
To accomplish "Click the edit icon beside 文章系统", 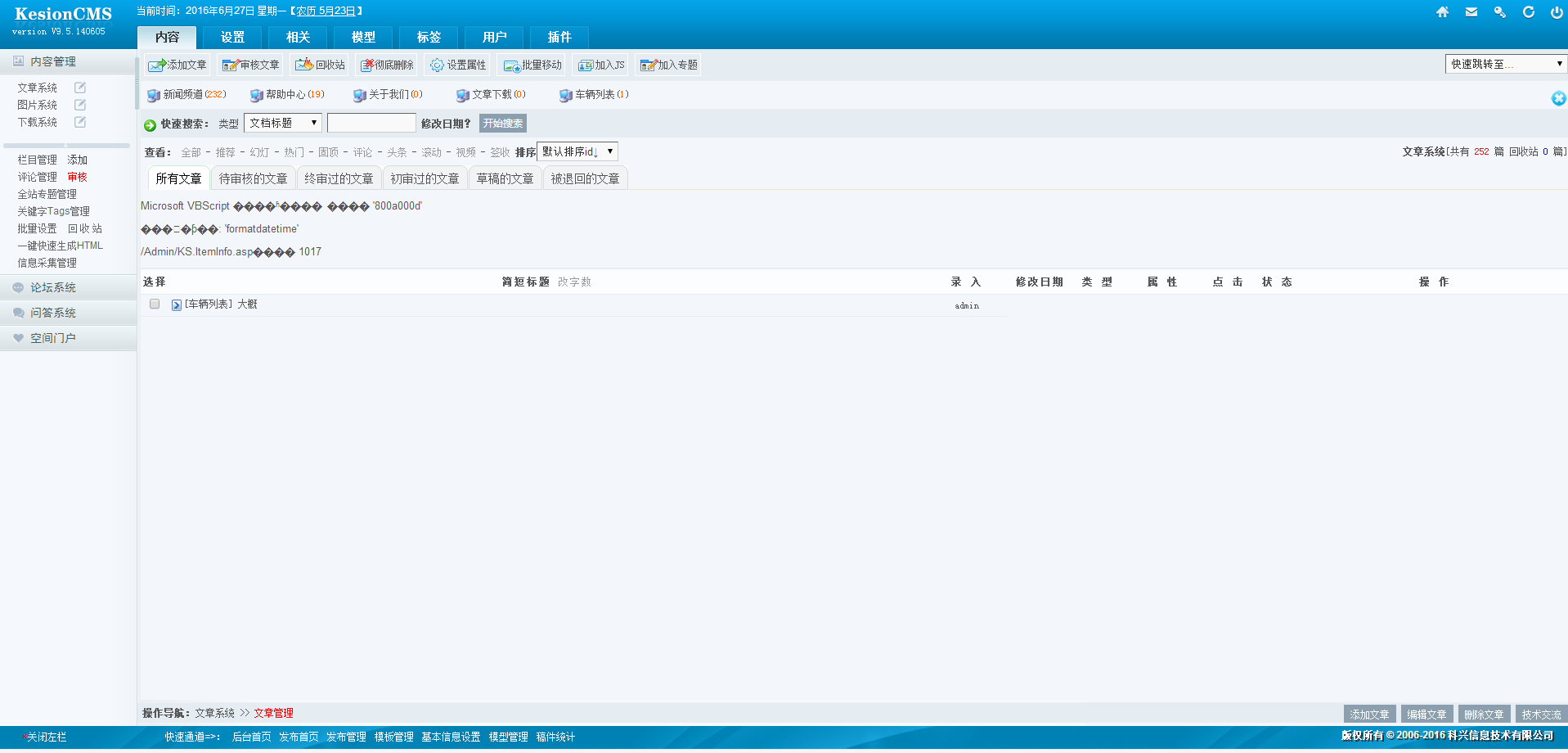I will (x=80, y=88).
